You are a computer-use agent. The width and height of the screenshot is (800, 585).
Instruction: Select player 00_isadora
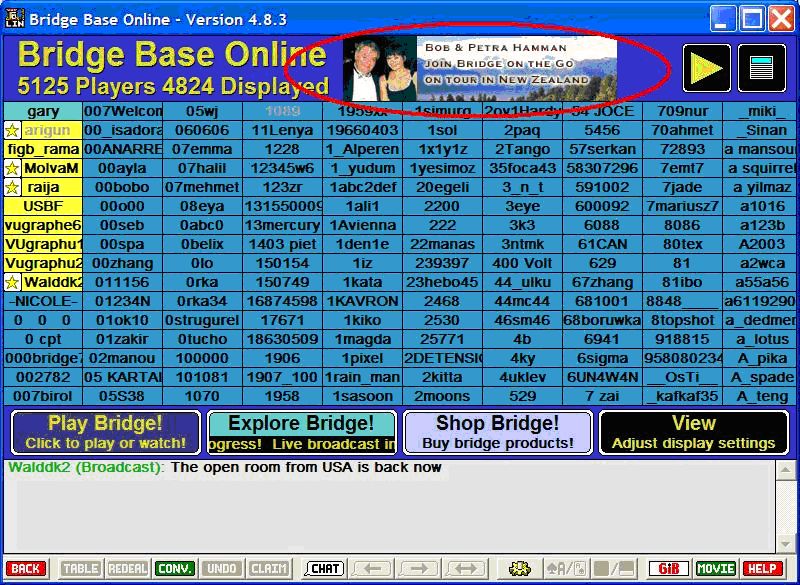click(x=122, y=131)
